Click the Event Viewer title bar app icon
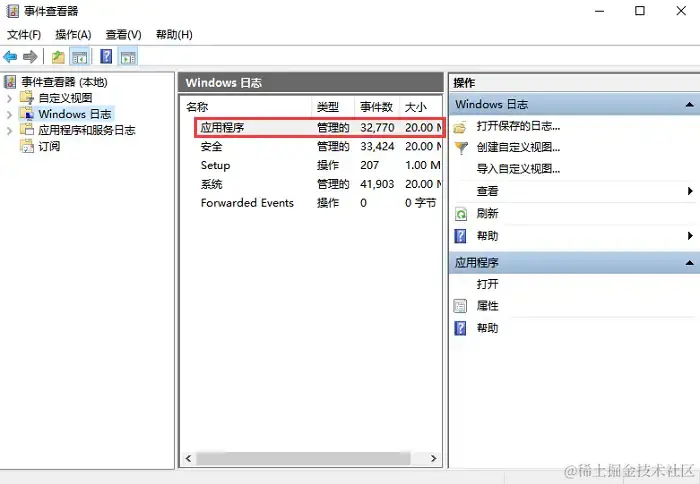 13,11
